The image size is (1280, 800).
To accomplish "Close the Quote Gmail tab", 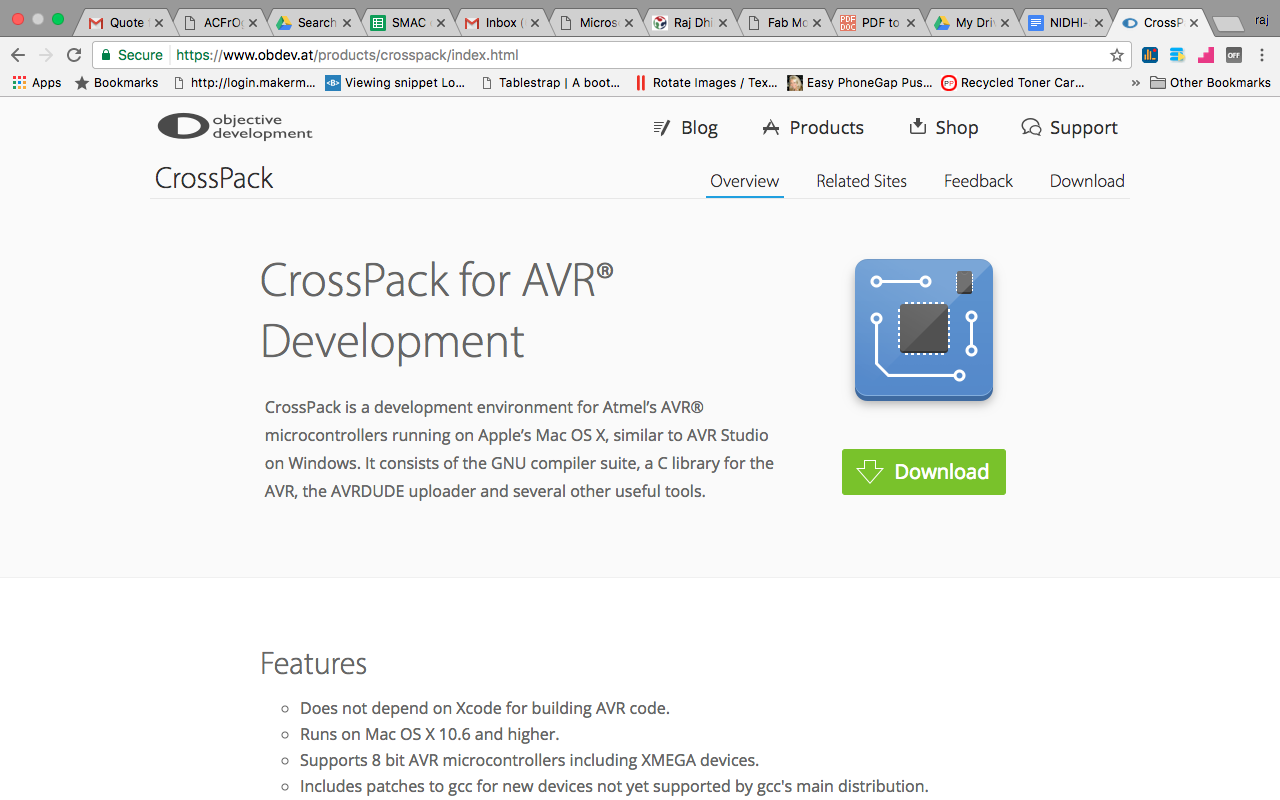I will (159, 22).
